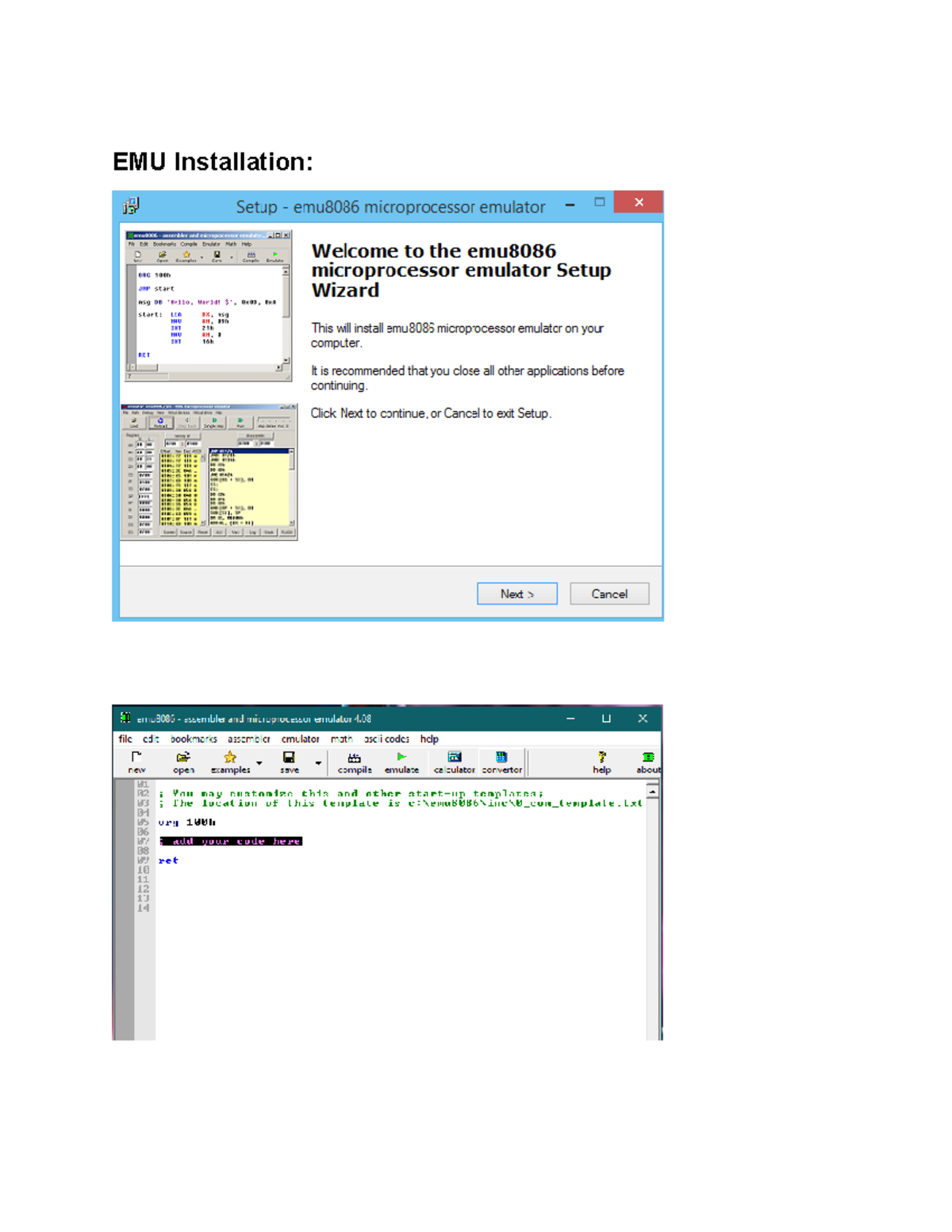Click the highlighted 'add your code here' line

(x=231, y=841)
